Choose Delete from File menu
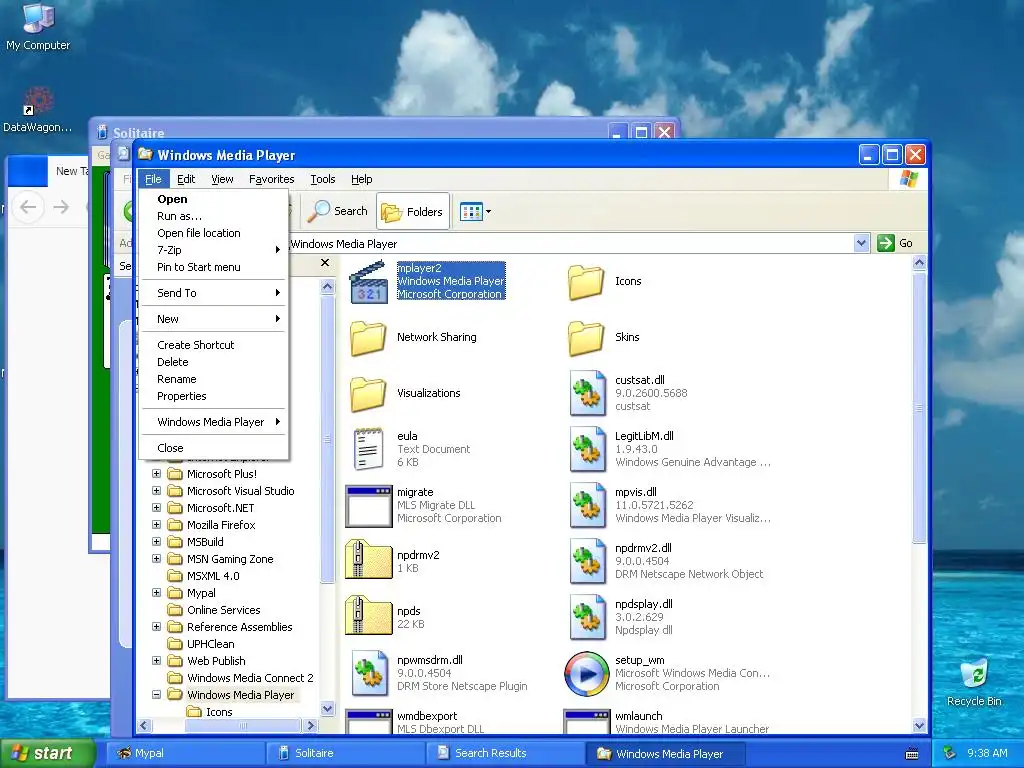Image resolution: width=1024 pixels, height=768 pixels. pos(214,362)
